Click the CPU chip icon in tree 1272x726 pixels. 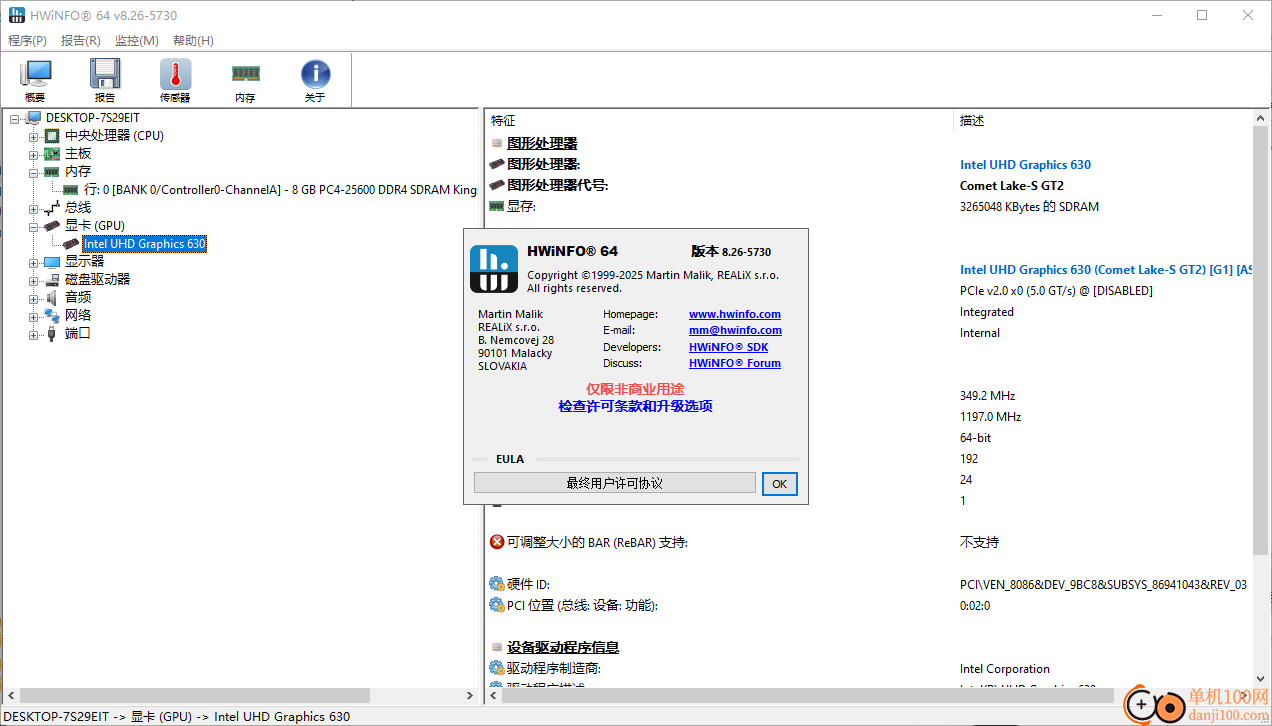click(52, 136)
